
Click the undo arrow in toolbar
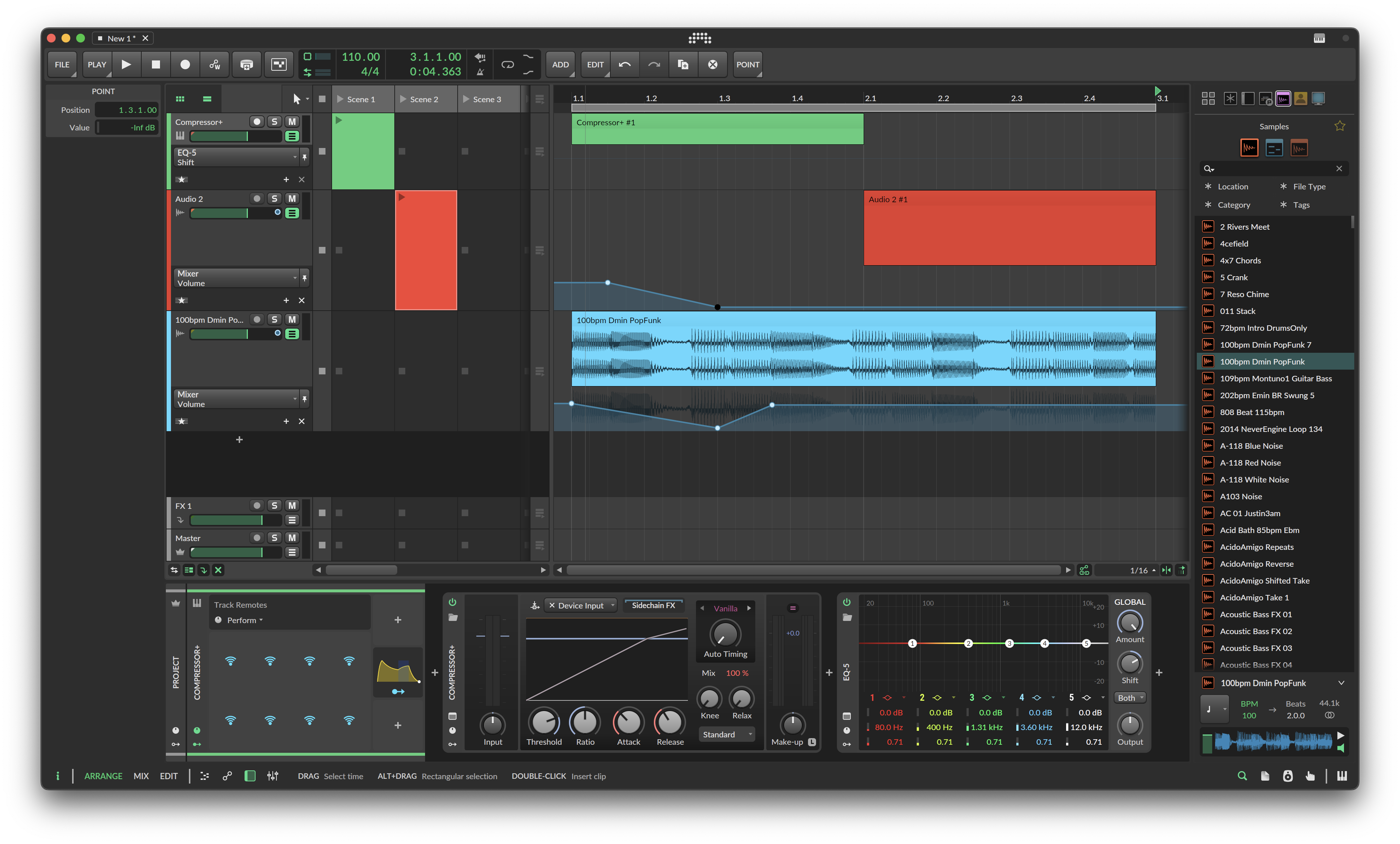(x=625, y=65)
